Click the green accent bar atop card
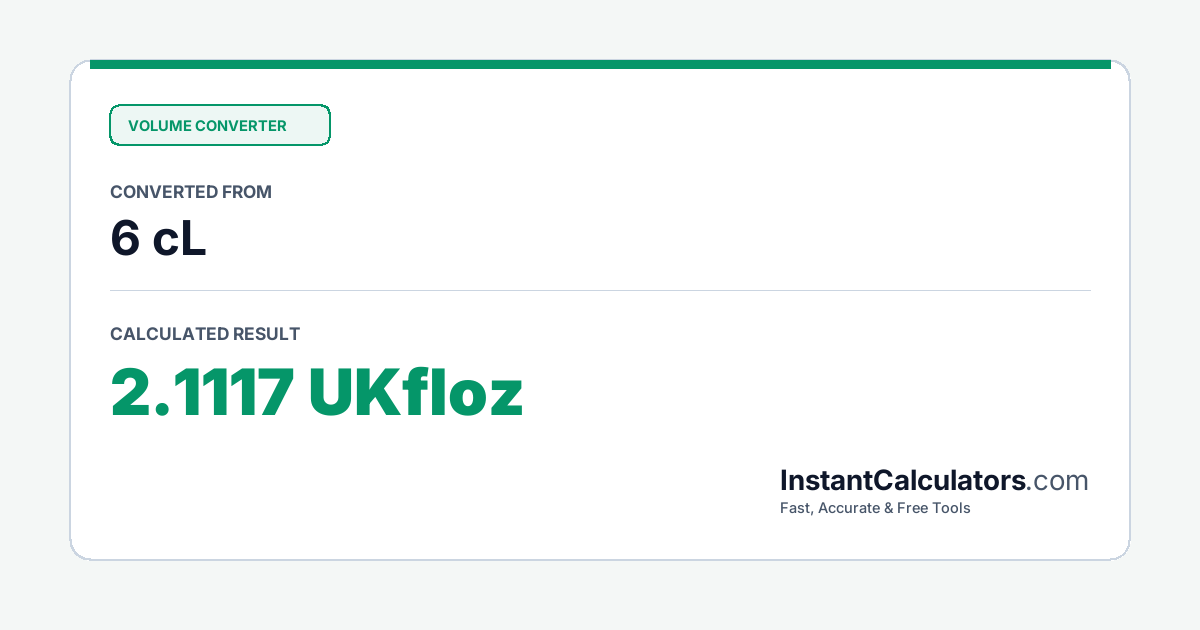Image resolution: width=1200 pixels, height=630 pixels. (600, 64)
